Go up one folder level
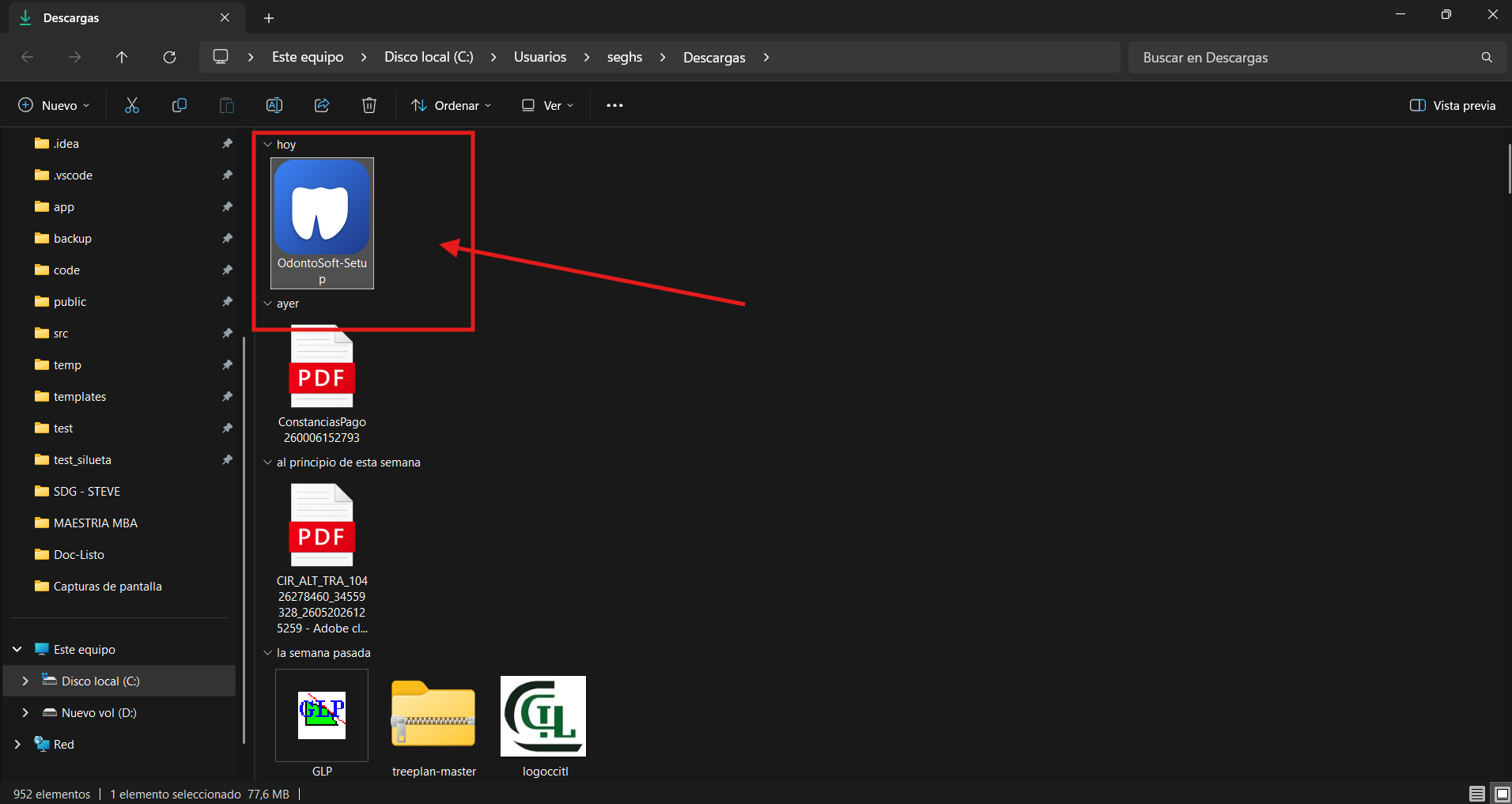Image resolution: width=1512 pixels, height=804 pixels. pyautogui.click(x=122, y=57)
